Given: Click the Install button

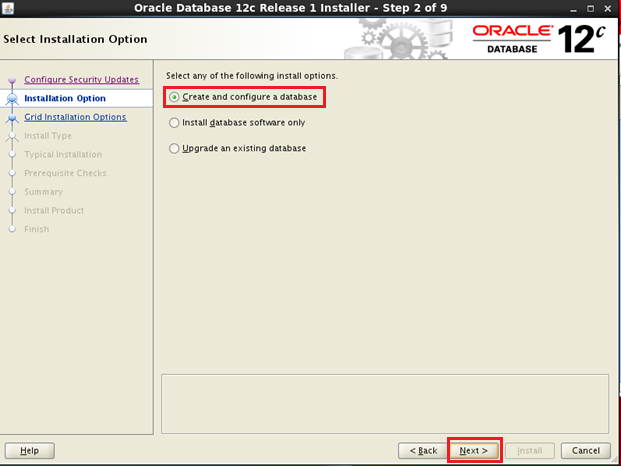Looking at the screenshot, I should click(530, 450).
